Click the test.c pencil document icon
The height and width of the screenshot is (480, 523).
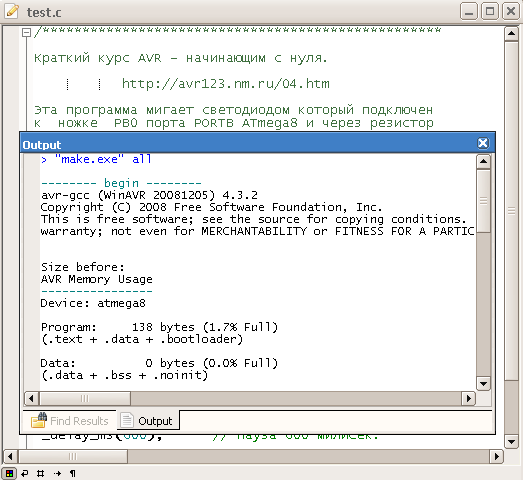click(12, 11)
